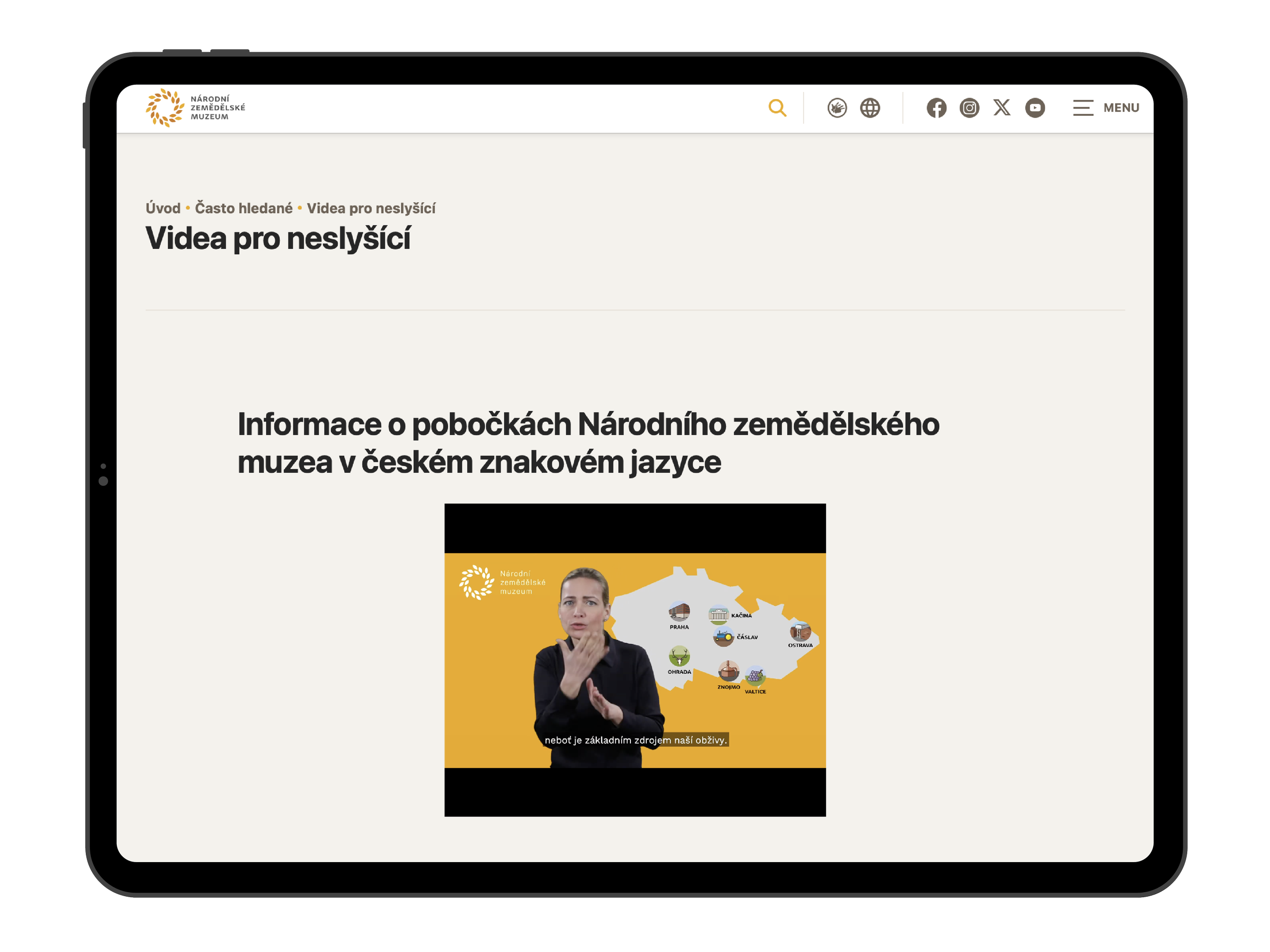The height and width of the screenshot is (952, 1270).
Task: Open the museum's X profile
Action: [1002, 107]
